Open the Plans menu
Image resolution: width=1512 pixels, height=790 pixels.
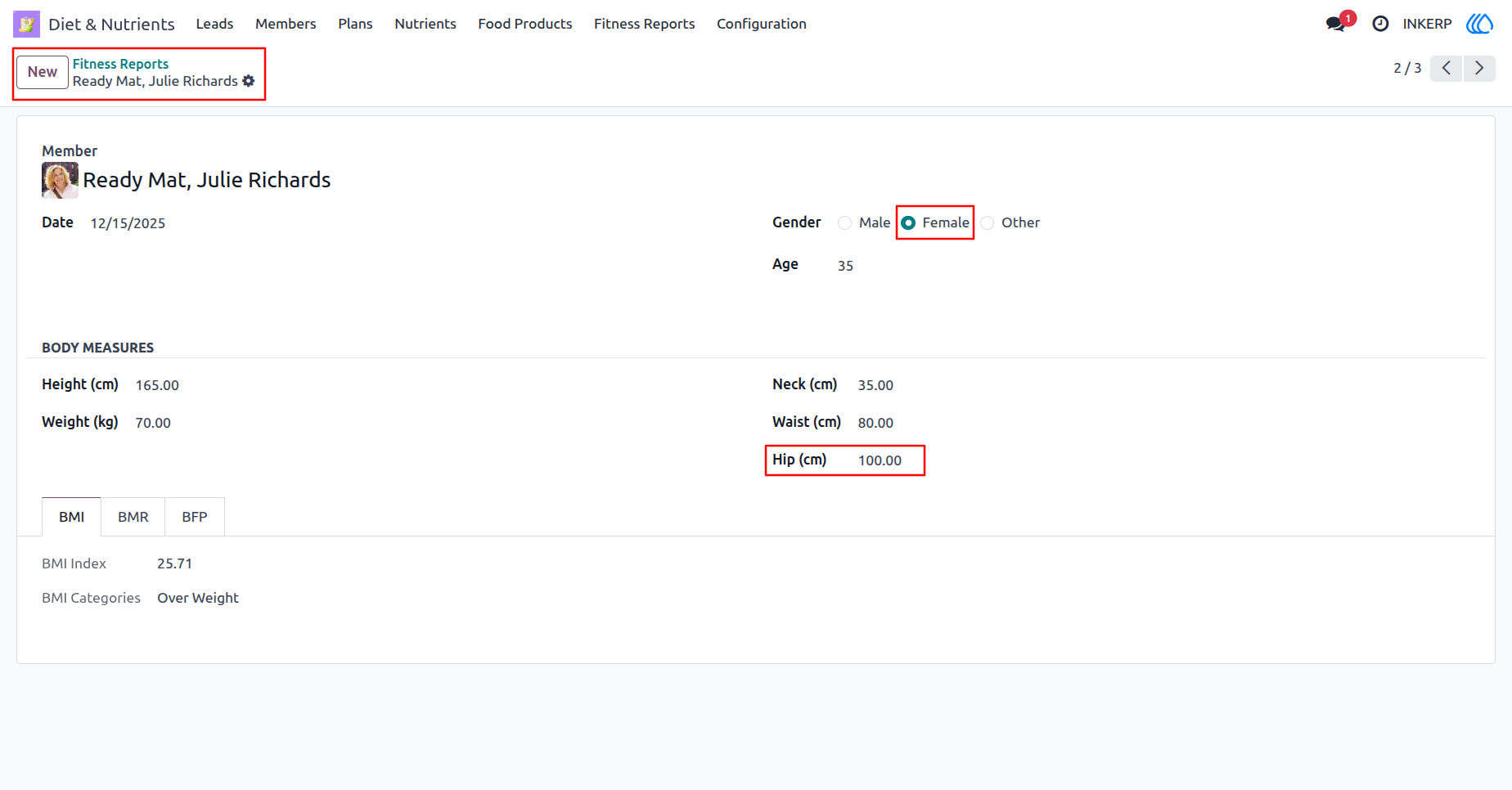point(355,24)
